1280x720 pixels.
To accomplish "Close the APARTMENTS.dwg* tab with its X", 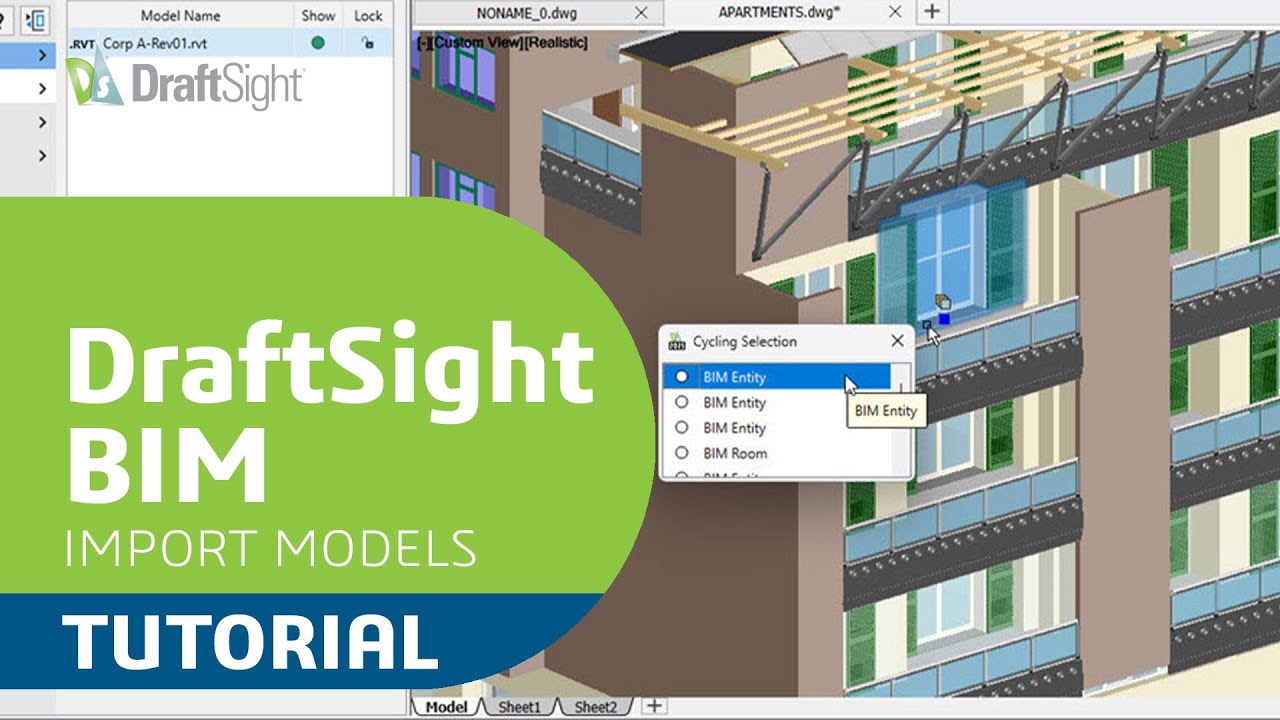I will tap(895, 12).
